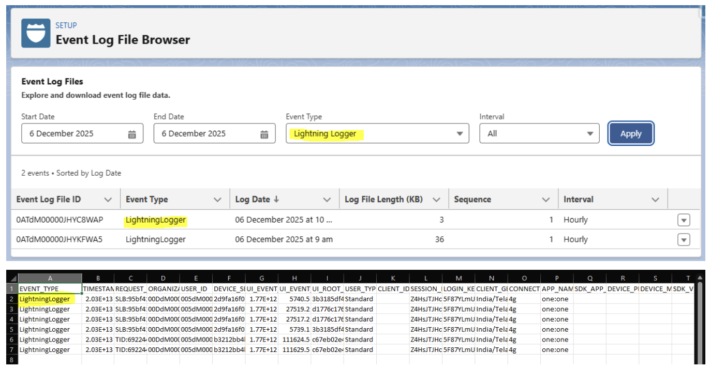710x368 pixels.
Task: Click the USER_ID header cell in spreadsheet
Action: [x=196, y=288]
